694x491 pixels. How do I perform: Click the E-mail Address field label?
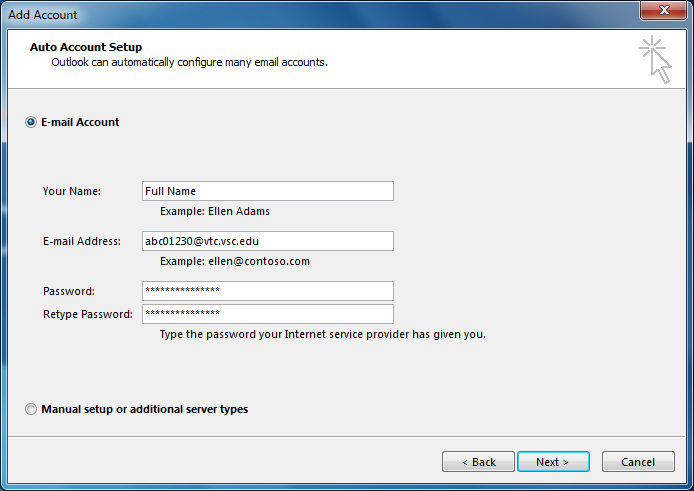tap(82, 241)
